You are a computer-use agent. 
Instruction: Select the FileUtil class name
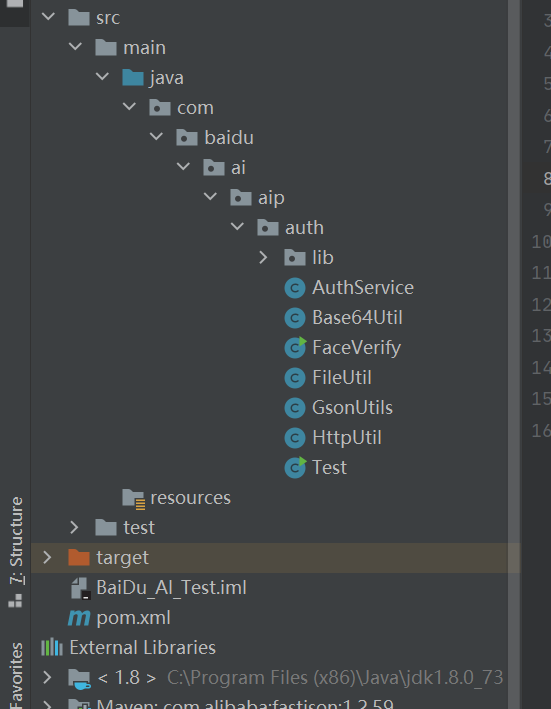point(342,378)
